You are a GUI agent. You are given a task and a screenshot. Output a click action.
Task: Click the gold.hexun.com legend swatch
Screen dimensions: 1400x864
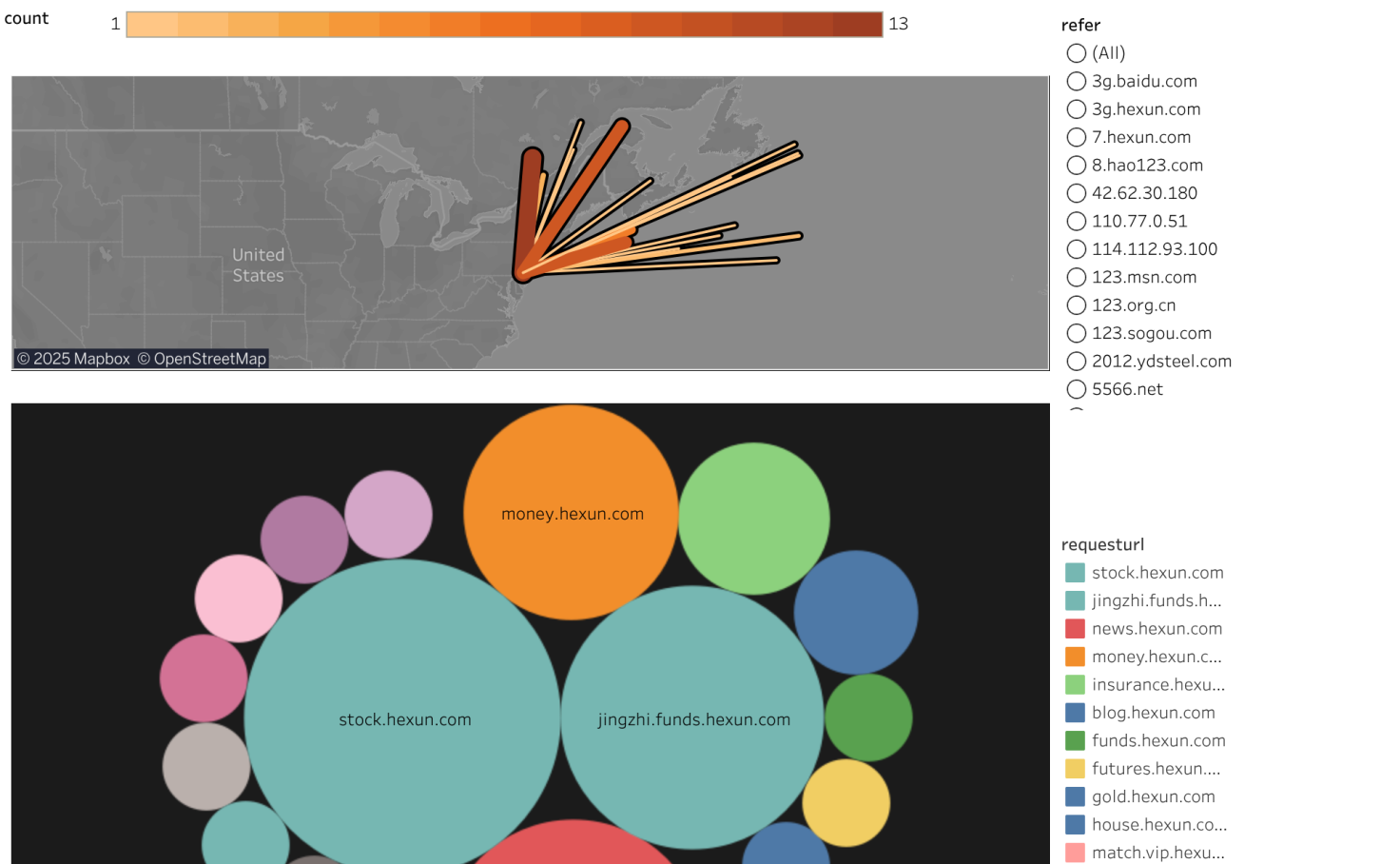tap(1076, 796)
